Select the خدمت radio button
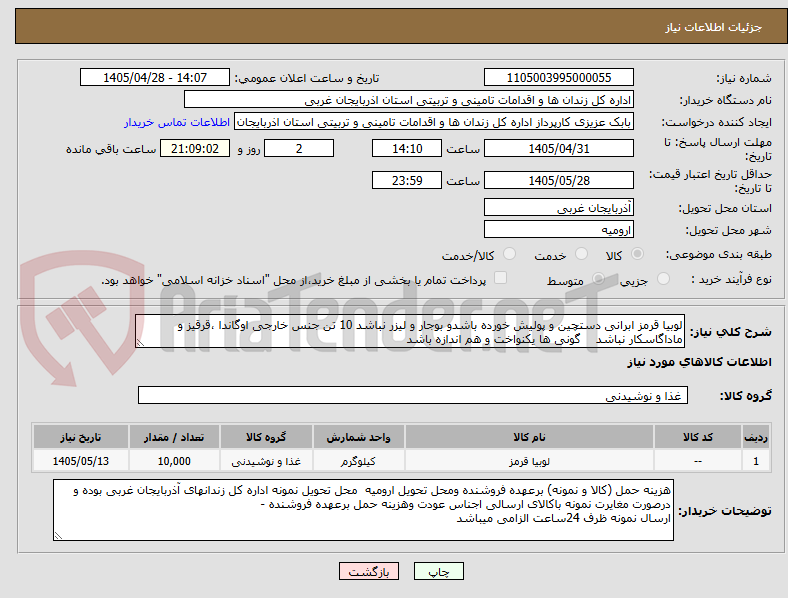 pos(581,254)
